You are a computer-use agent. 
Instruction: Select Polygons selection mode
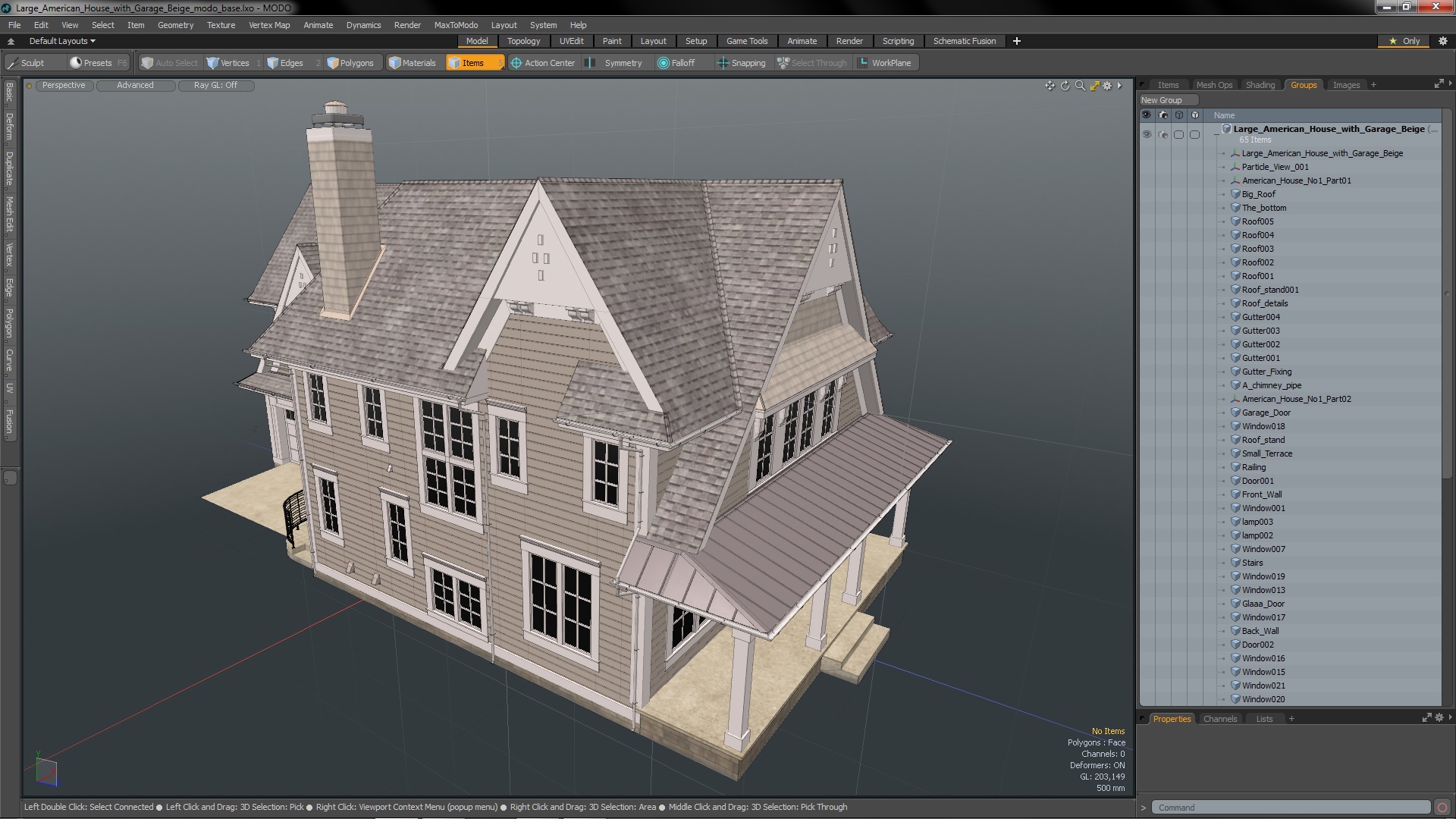(350, 63)
